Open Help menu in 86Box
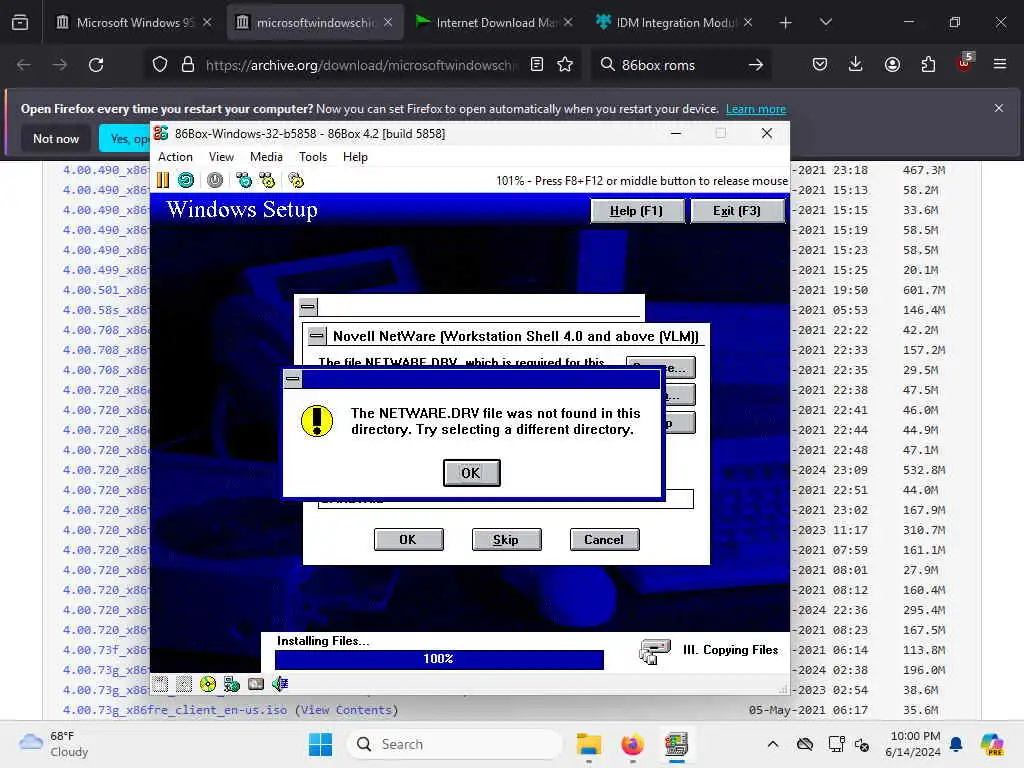Screen dimensions: 1024x768 355,157
